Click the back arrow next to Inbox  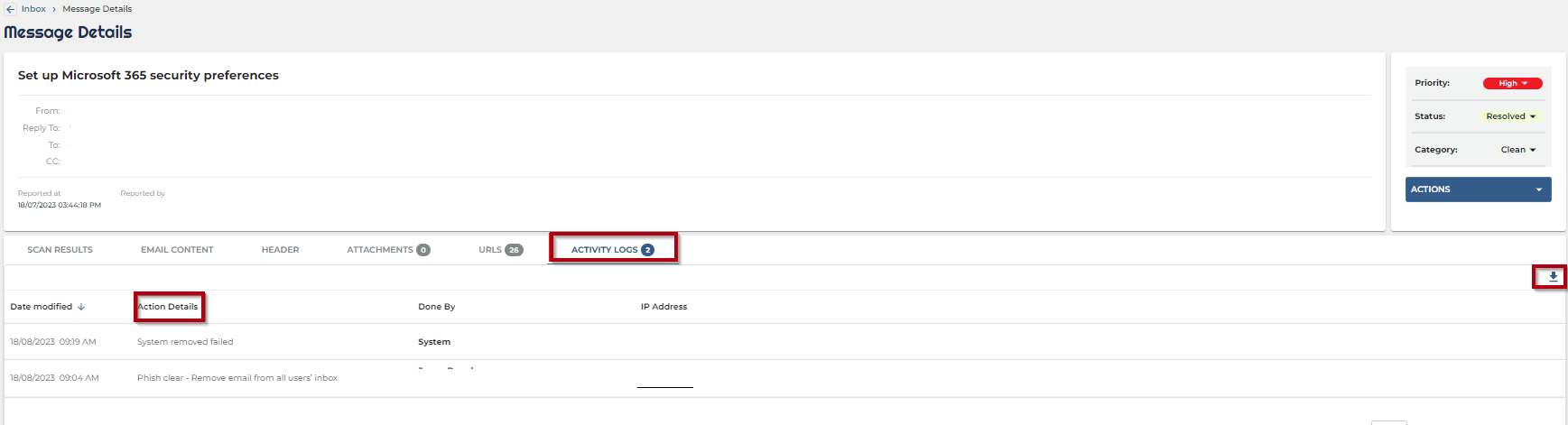click(10, 9)
